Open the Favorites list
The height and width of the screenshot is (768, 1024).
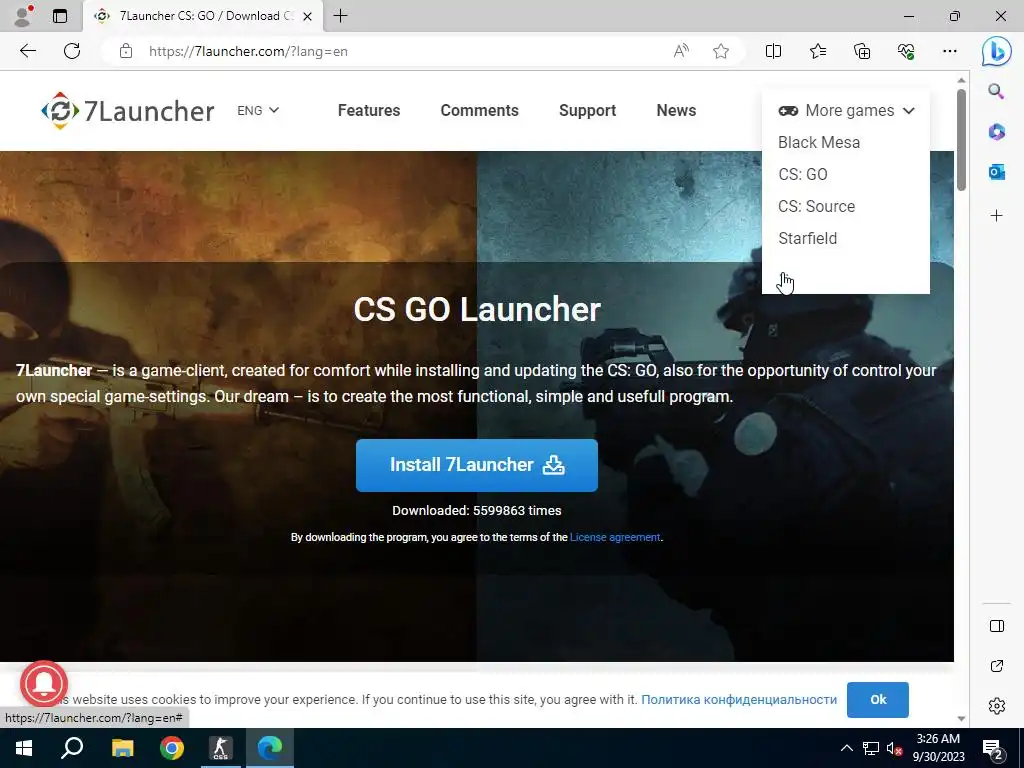click(x=818, y=51)
